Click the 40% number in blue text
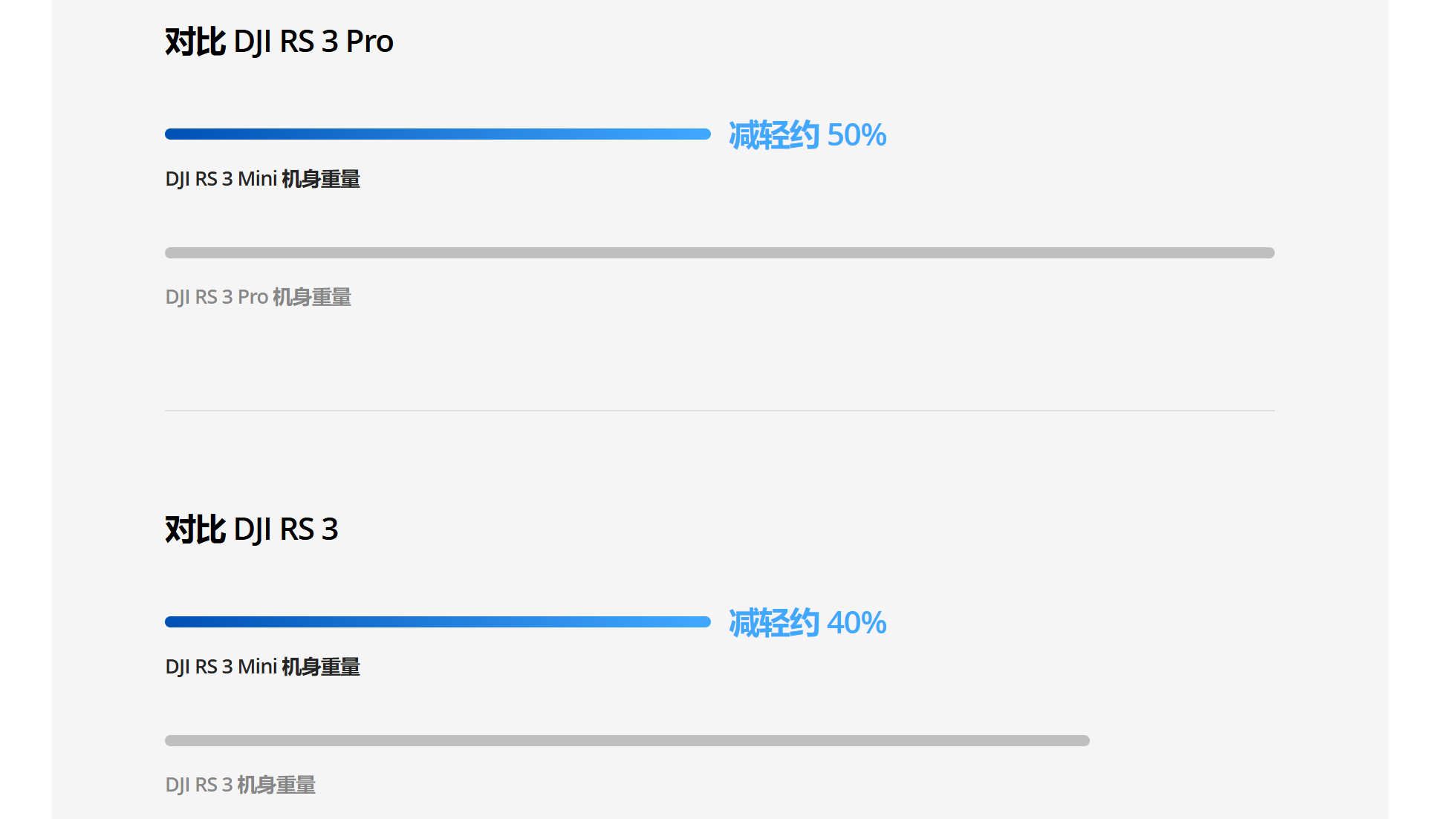The image size is (1456, 819). pos(857,623)
